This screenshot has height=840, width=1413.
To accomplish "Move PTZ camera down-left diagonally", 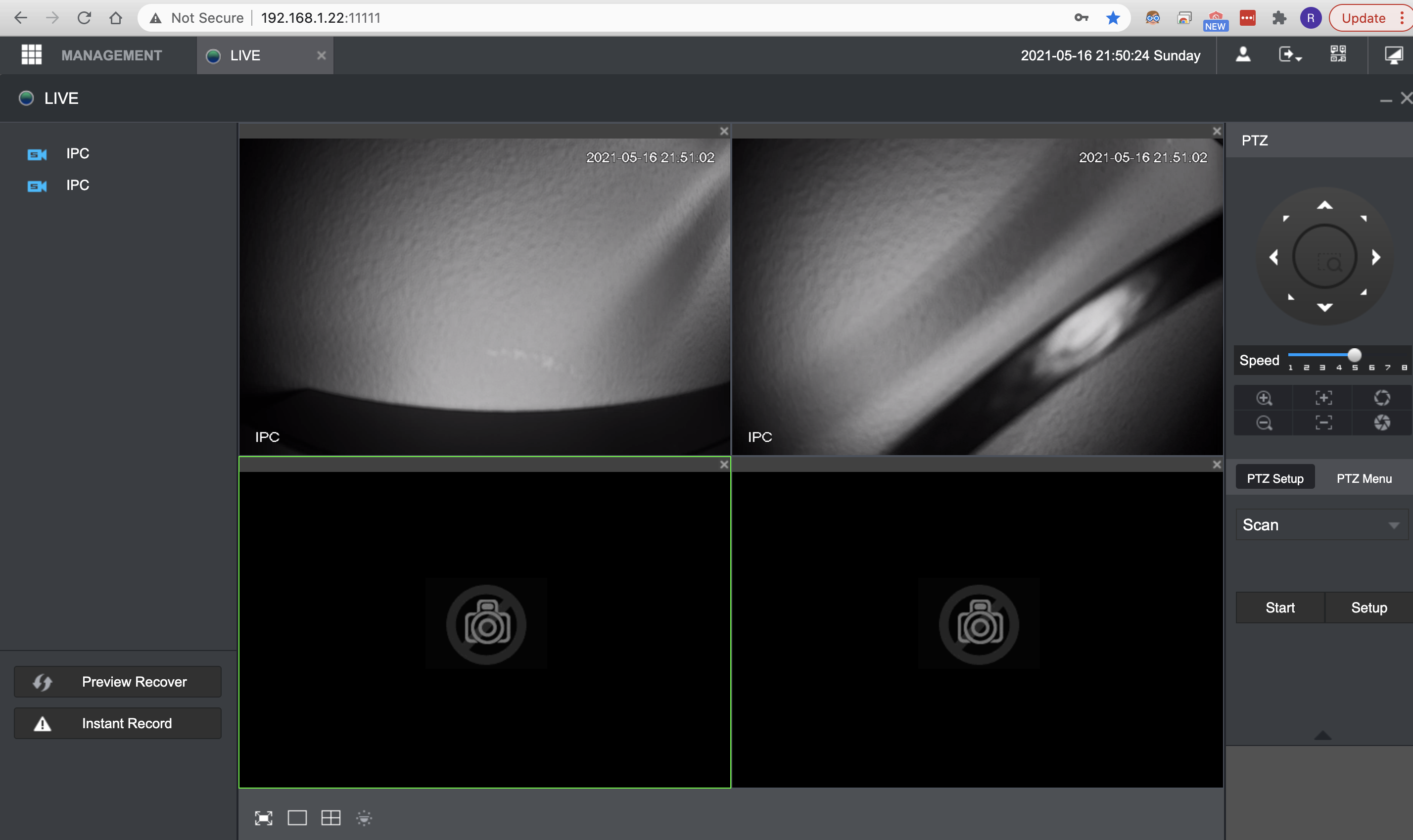I will click(1291, 297).
